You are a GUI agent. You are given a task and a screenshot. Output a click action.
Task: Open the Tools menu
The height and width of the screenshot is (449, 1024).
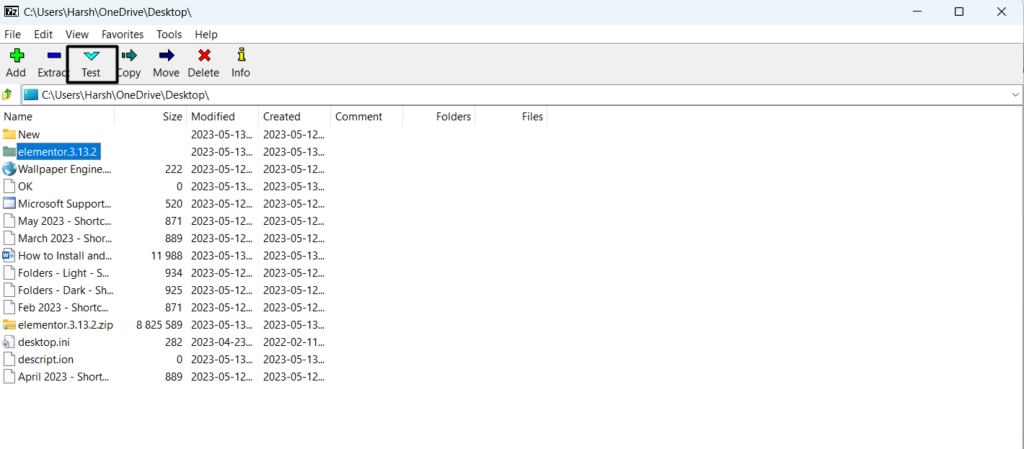click(x=169, y=35)
